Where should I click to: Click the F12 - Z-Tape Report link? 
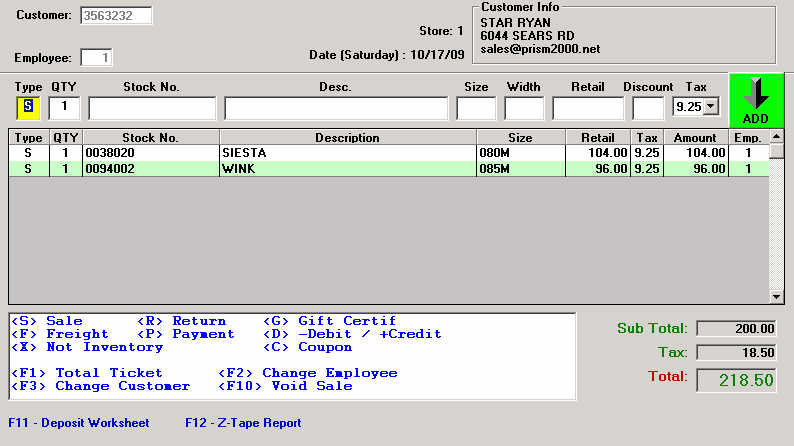tap(243, 423)
